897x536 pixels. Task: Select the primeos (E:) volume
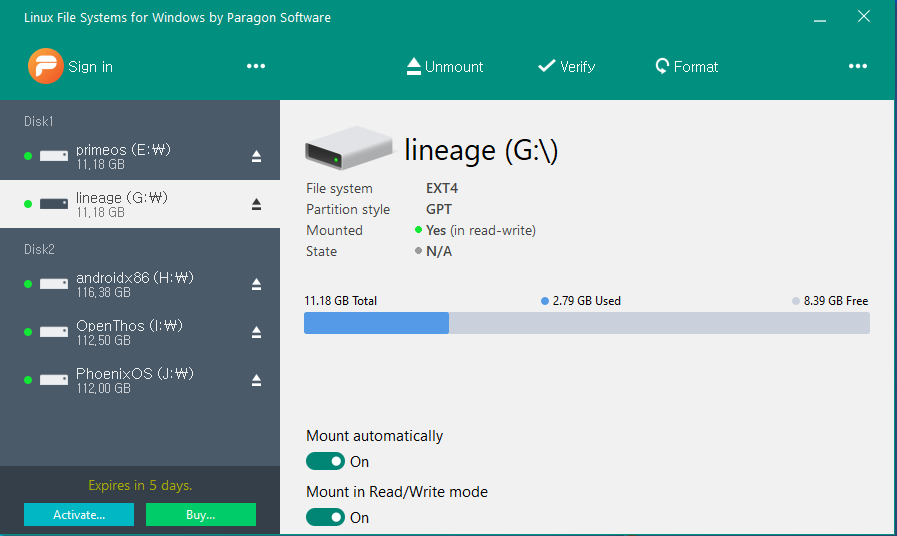point(140,156)
